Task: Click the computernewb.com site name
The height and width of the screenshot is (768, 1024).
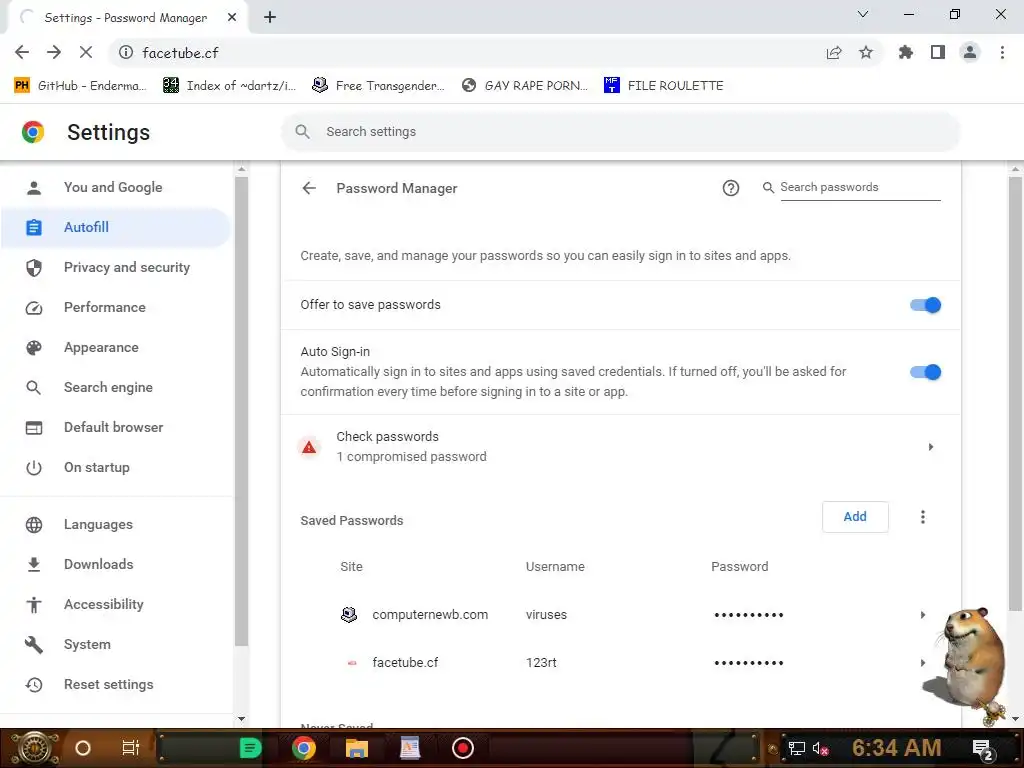Action: tap(430, 615)
